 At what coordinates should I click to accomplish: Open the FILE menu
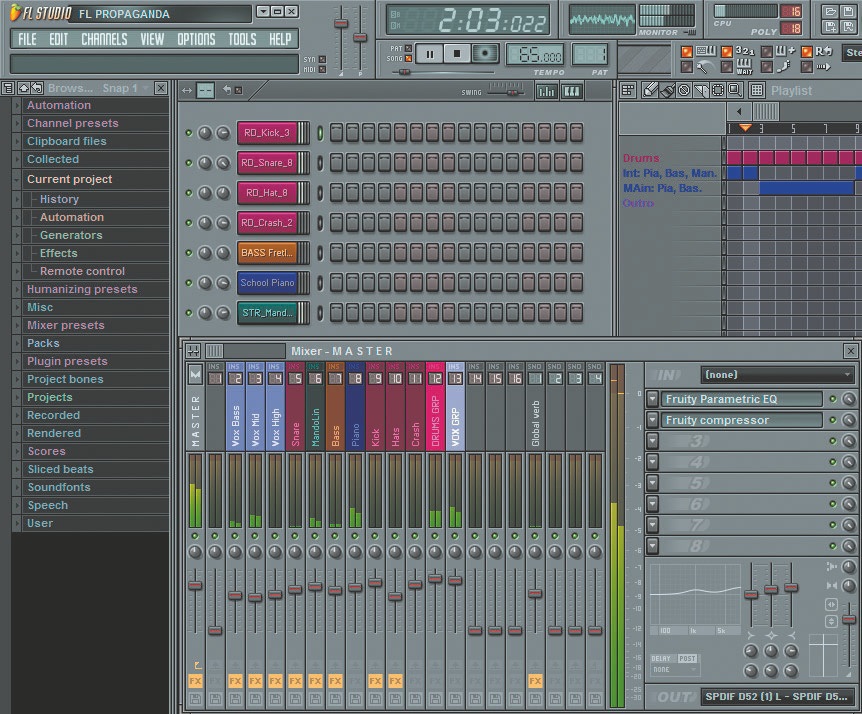coord(27,39)
